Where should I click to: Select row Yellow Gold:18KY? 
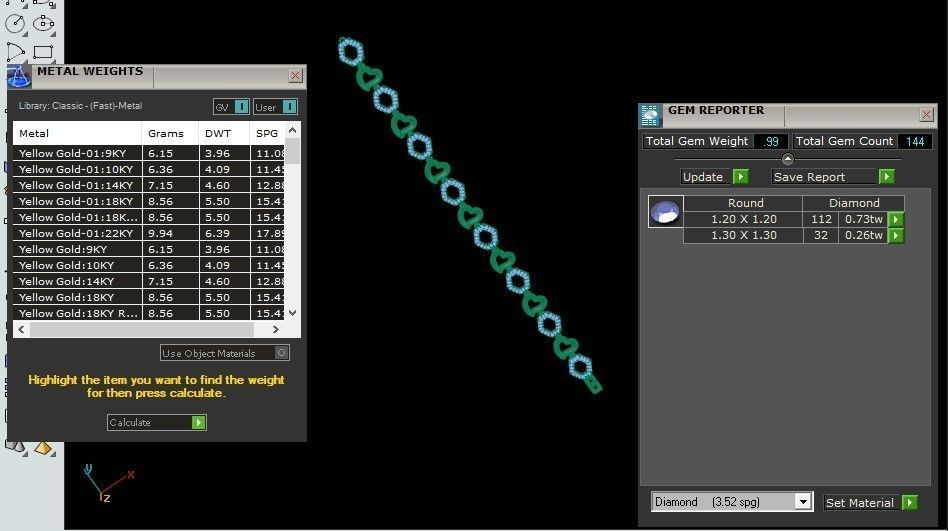tap(149, 298)
